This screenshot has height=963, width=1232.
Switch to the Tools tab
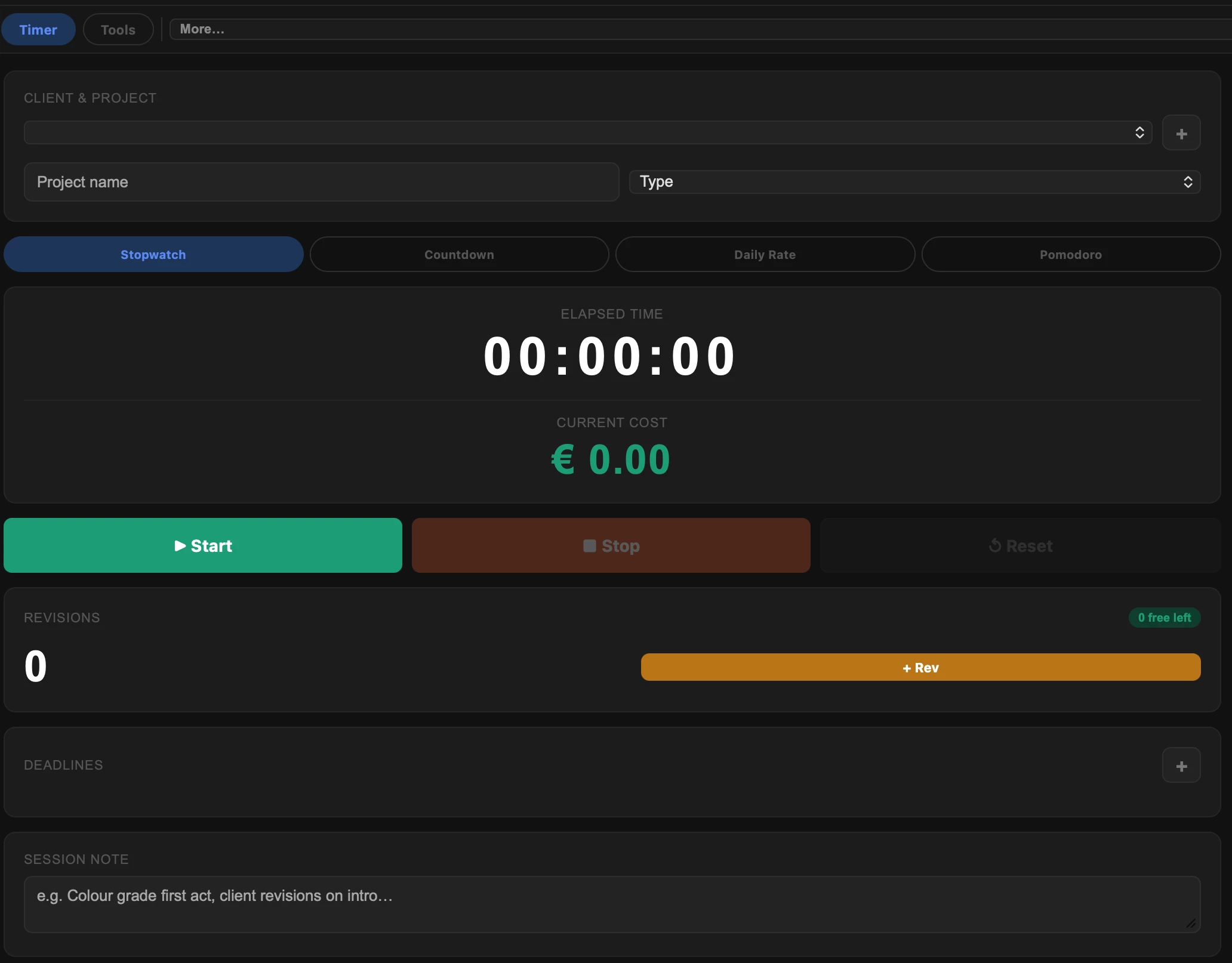click(118, 30)
